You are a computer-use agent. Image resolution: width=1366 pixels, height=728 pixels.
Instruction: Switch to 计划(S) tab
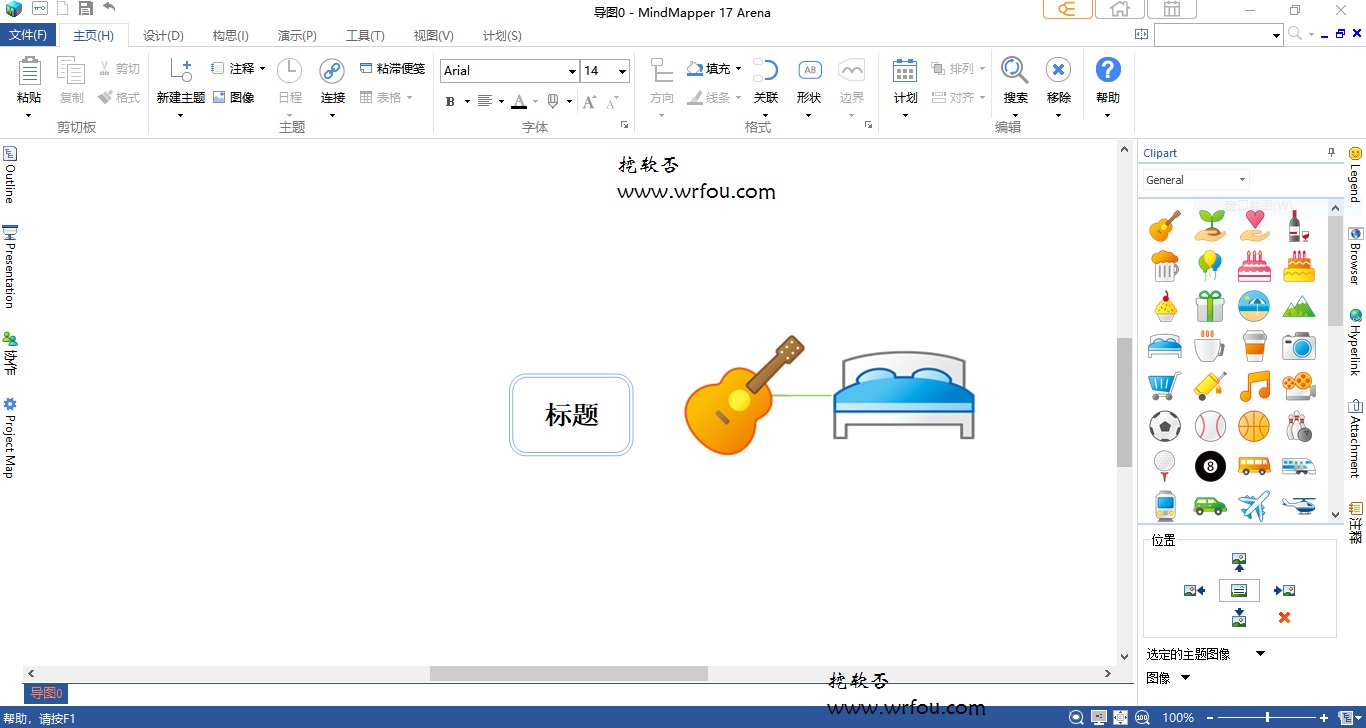[x=502, y=35]
